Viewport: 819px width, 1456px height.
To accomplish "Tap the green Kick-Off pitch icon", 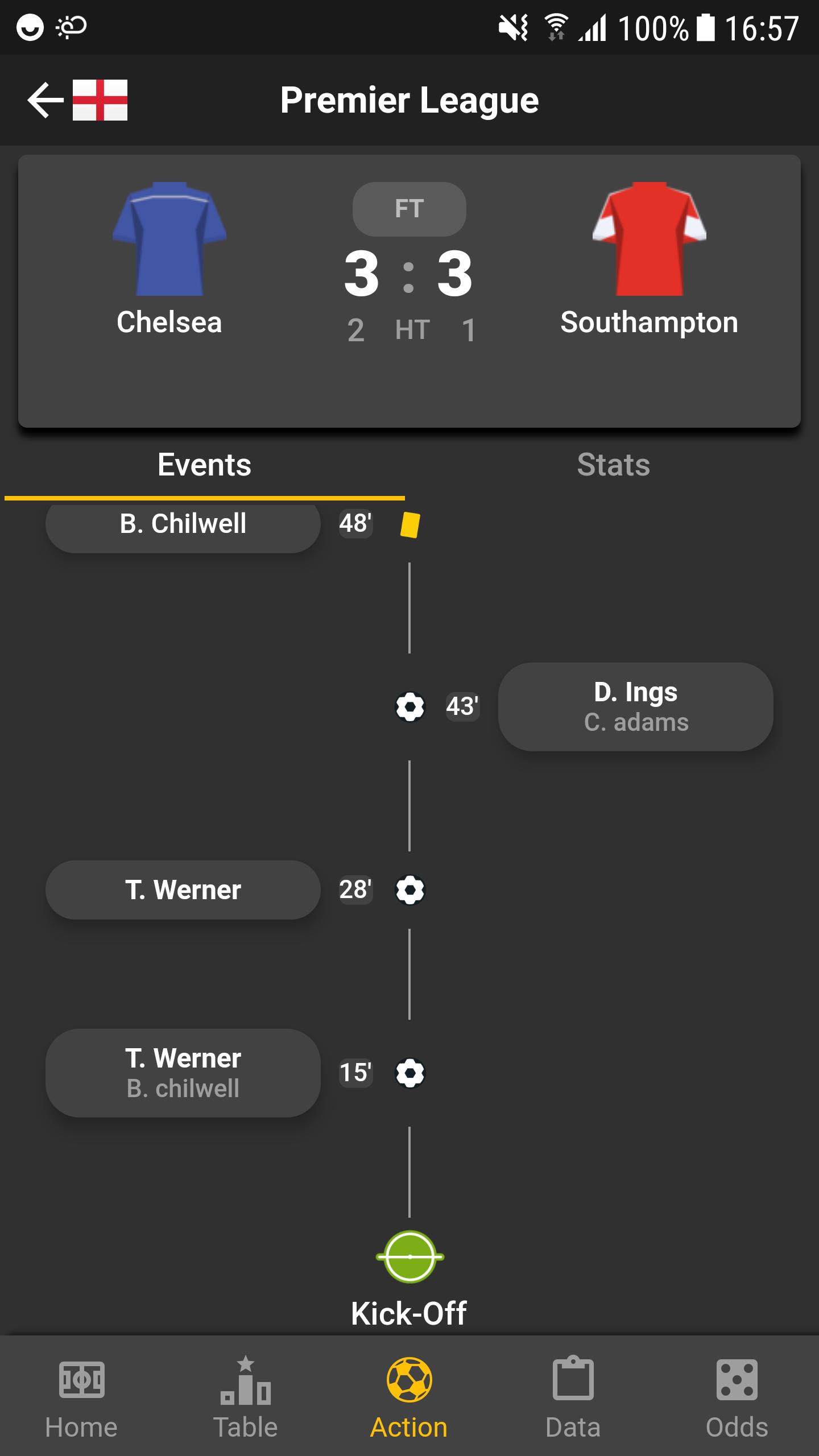I will (x=410, y=1256).
